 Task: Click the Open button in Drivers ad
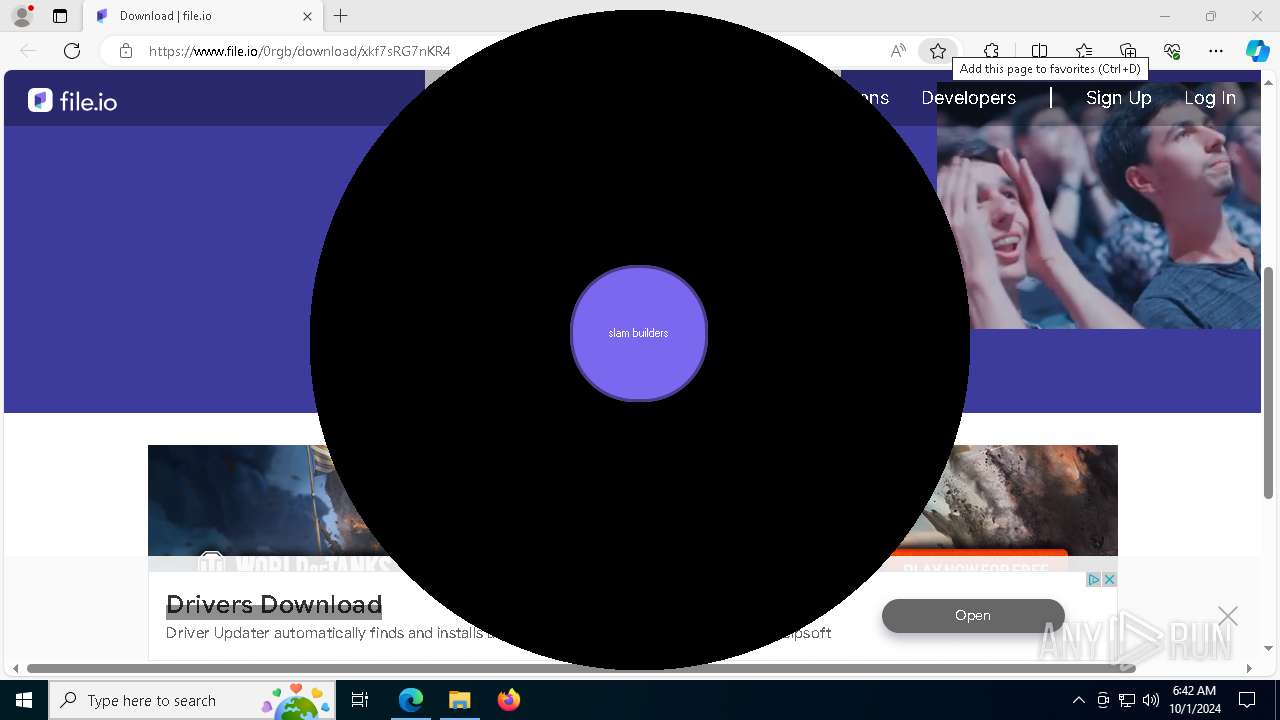[x=973, y=616]
